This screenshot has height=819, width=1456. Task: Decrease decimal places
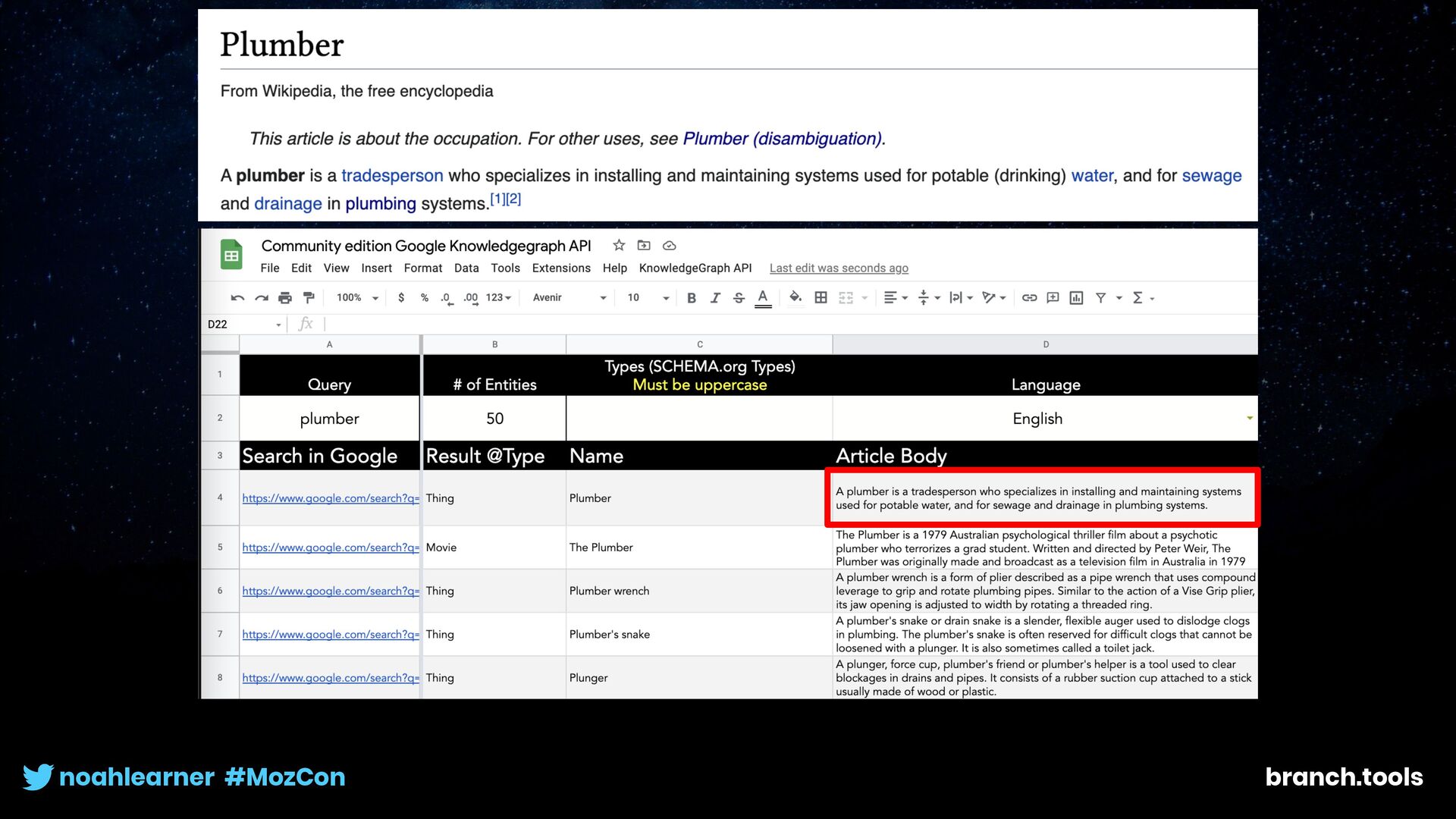point(447,298)
